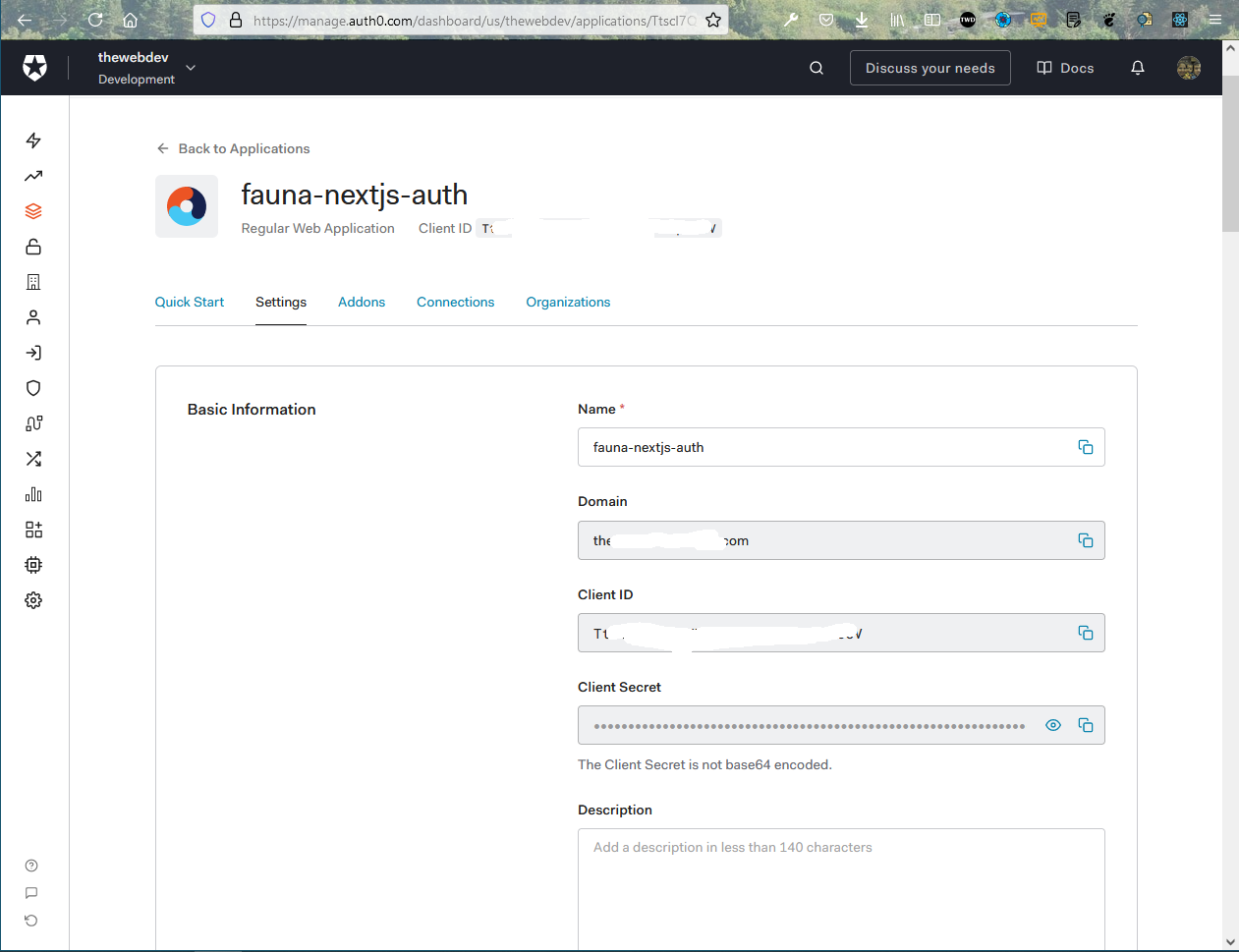Switch to the Addons tab
The image size is (1239, 952).
coord(362,302)
